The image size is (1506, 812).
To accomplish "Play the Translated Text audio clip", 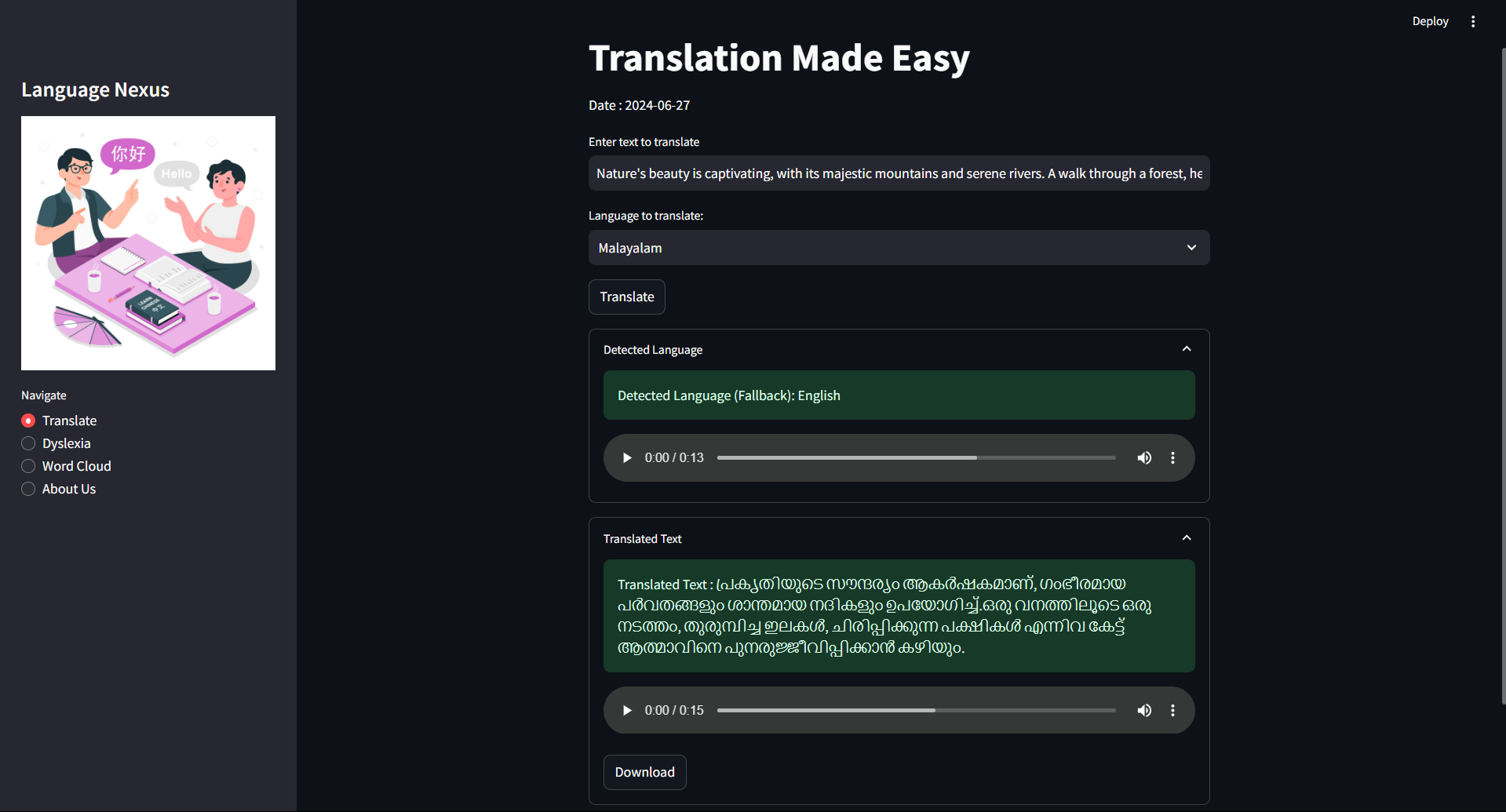I will pyautogui.click(x=627, y=711).
